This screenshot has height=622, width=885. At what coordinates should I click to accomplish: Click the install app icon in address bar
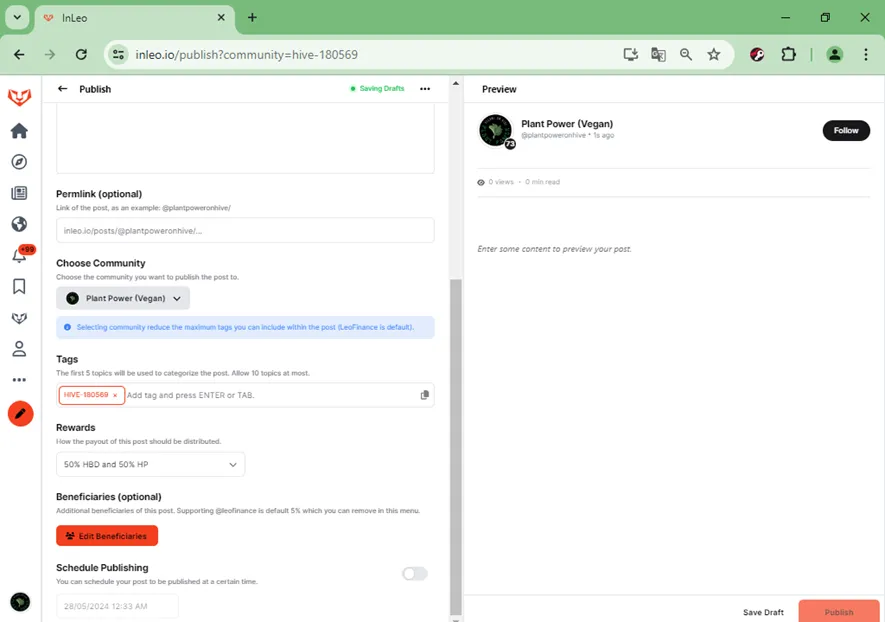[x=630, y=54]
